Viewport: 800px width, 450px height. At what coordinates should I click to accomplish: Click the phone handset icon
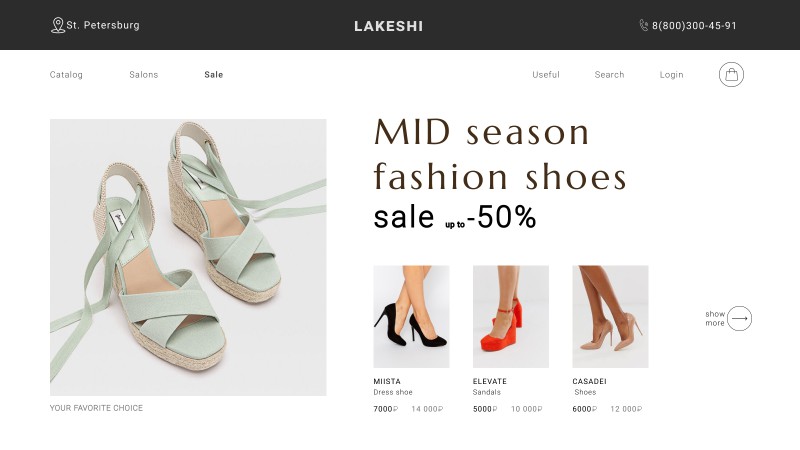643,25
